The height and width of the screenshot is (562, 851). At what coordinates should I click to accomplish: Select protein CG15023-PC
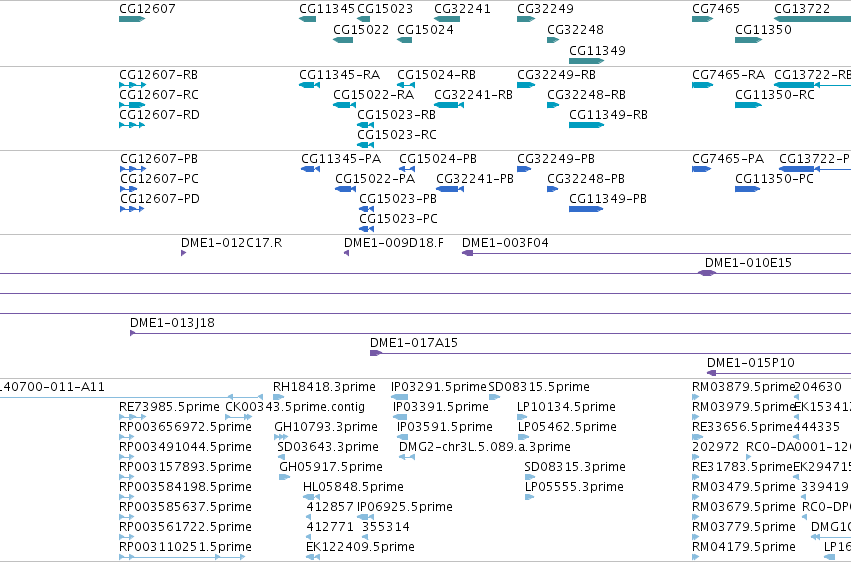pos(366,229)
